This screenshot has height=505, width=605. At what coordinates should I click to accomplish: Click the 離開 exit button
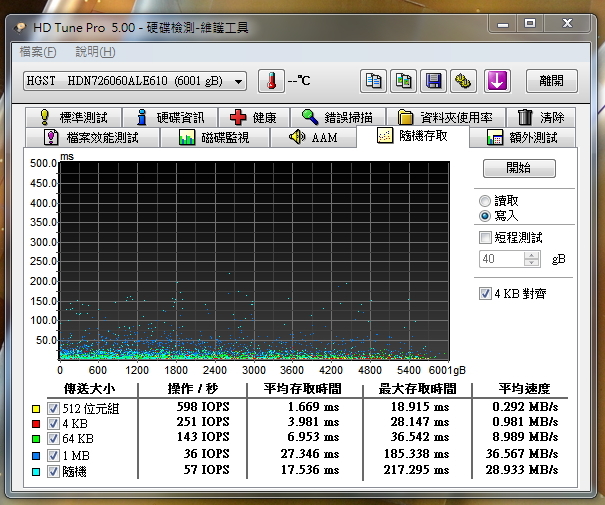coord(551,81)
